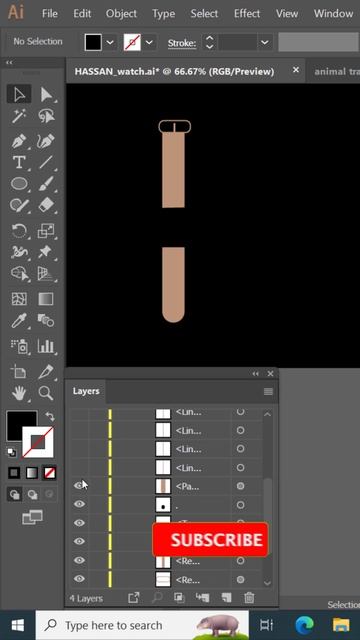Image resolution: width=360 pixels, height=640 pixels.
Task: Click the Layers panel tab
Action: pos(86,391)
